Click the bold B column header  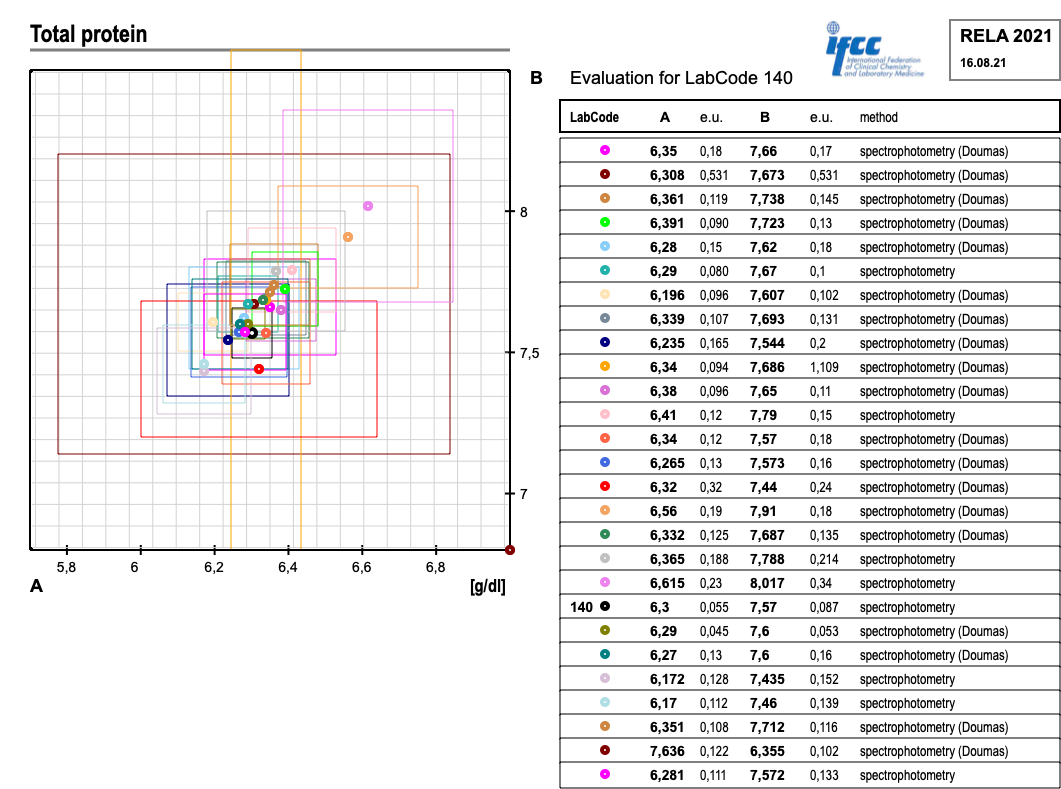765,117
